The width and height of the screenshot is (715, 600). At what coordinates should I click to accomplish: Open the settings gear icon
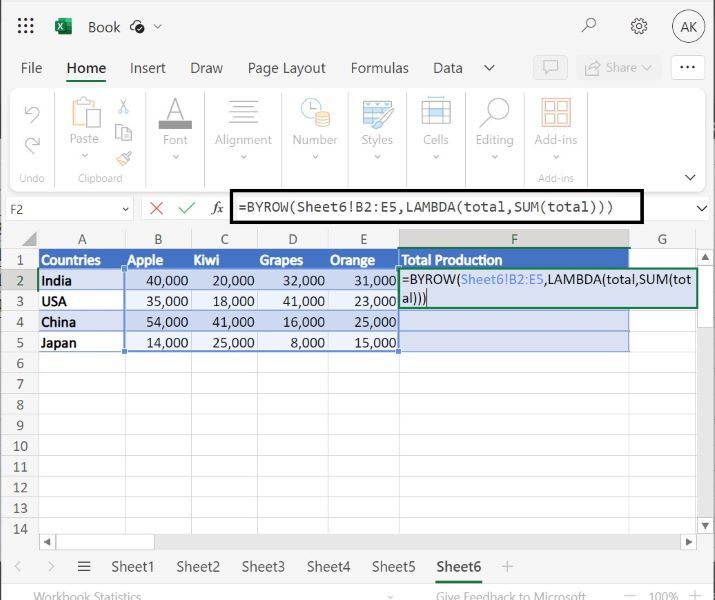639,27
